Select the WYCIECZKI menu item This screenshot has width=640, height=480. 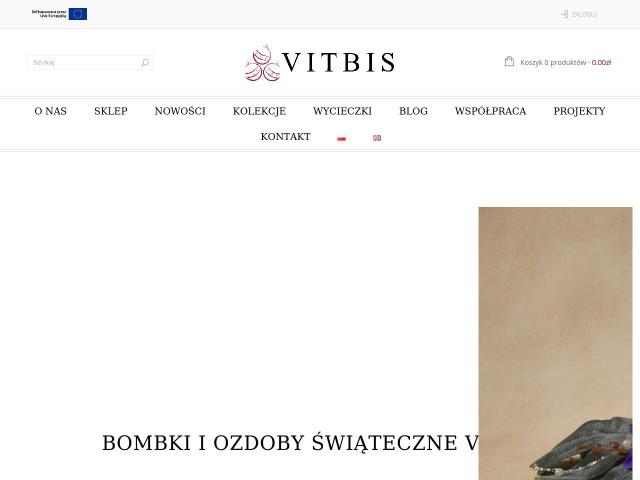point(342,111)
